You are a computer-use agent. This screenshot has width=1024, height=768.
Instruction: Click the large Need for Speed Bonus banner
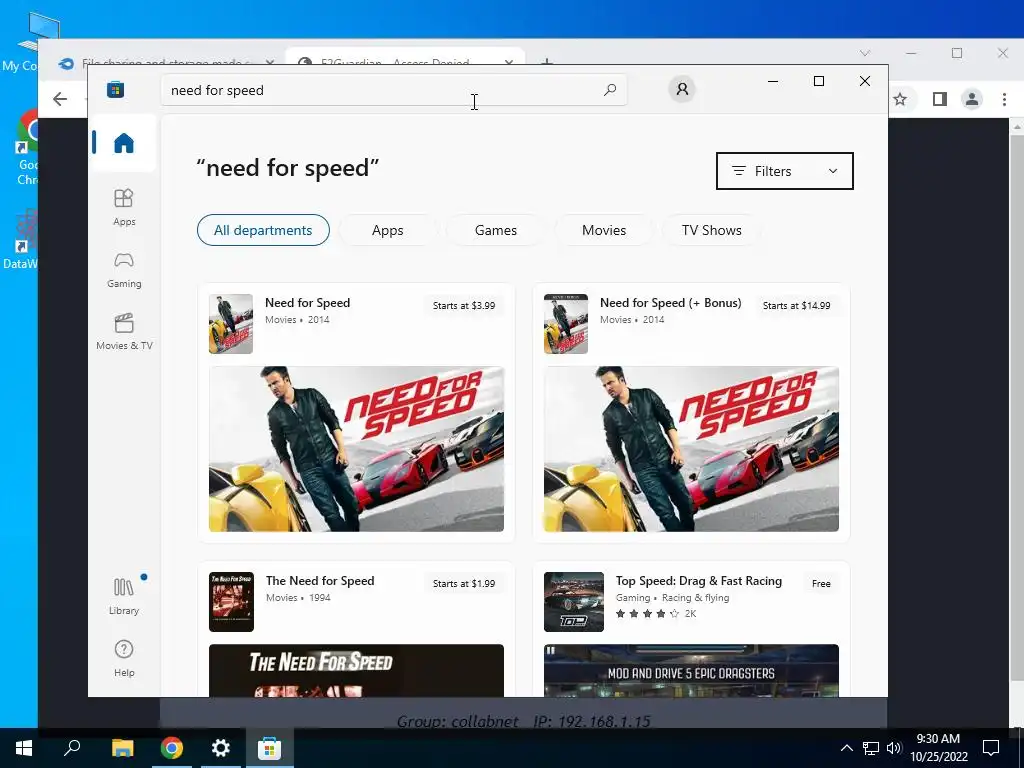[x=691, y=449]
